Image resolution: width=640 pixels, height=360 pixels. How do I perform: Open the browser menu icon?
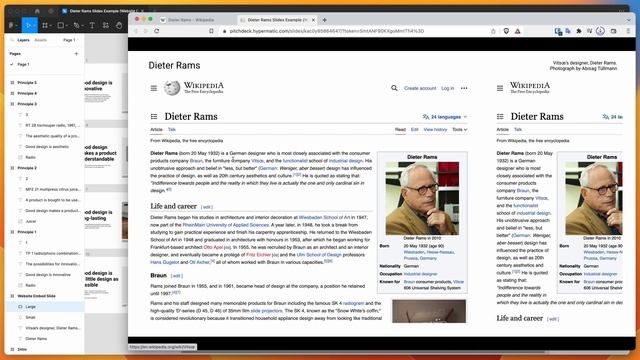(x=628, y=31)
